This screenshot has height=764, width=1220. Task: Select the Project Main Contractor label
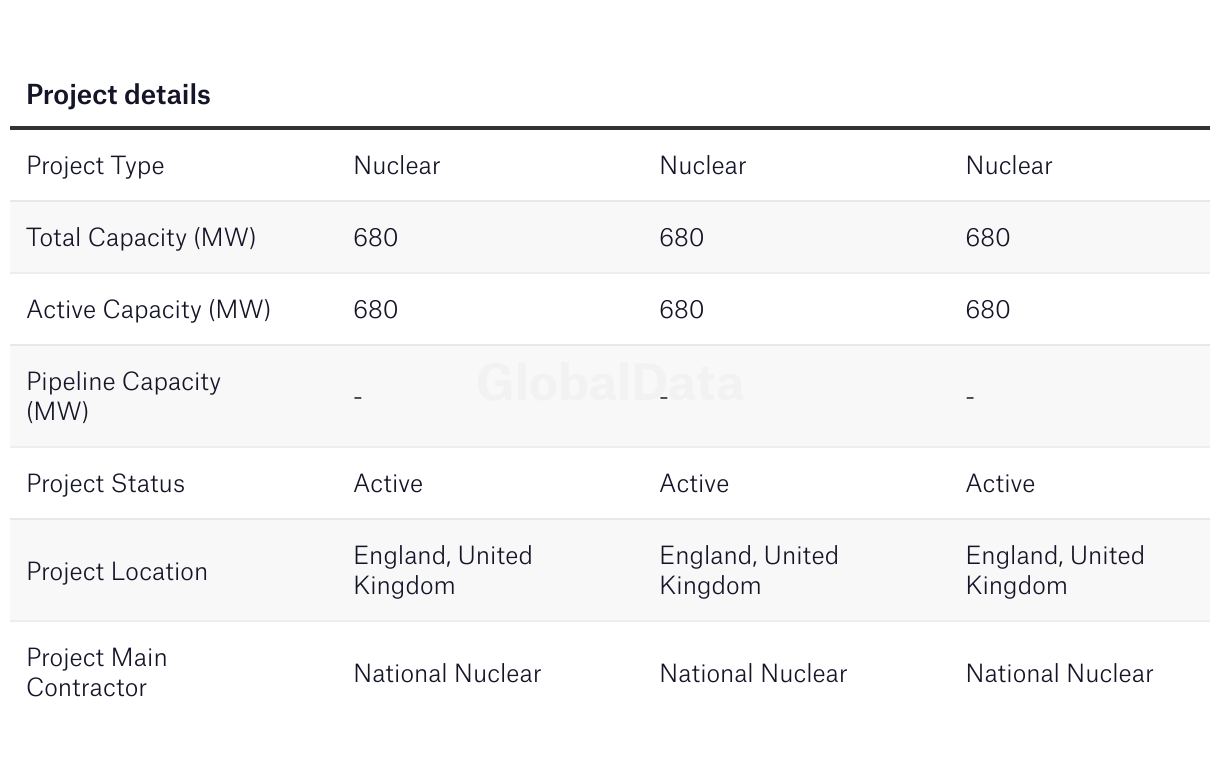coord(96,672)
